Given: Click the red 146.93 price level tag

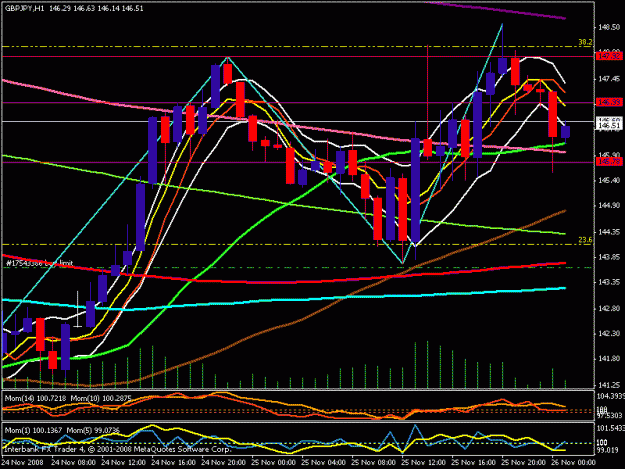Looking at the screenshot, I should pos(609,102).
